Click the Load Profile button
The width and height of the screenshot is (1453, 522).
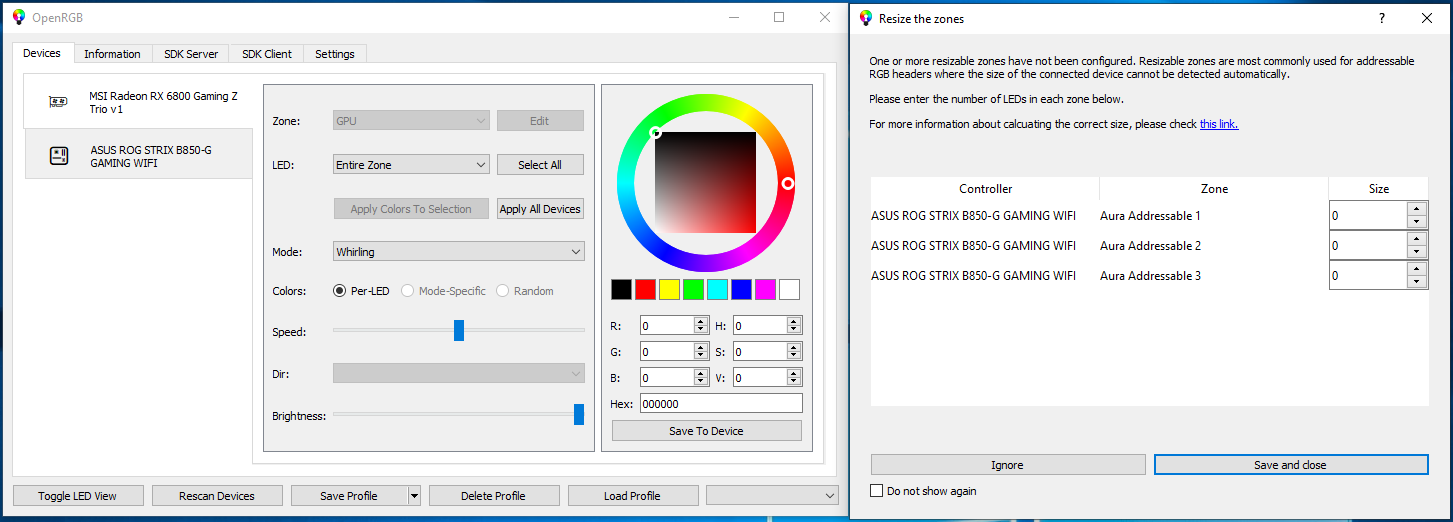click(x=633, y=496)
